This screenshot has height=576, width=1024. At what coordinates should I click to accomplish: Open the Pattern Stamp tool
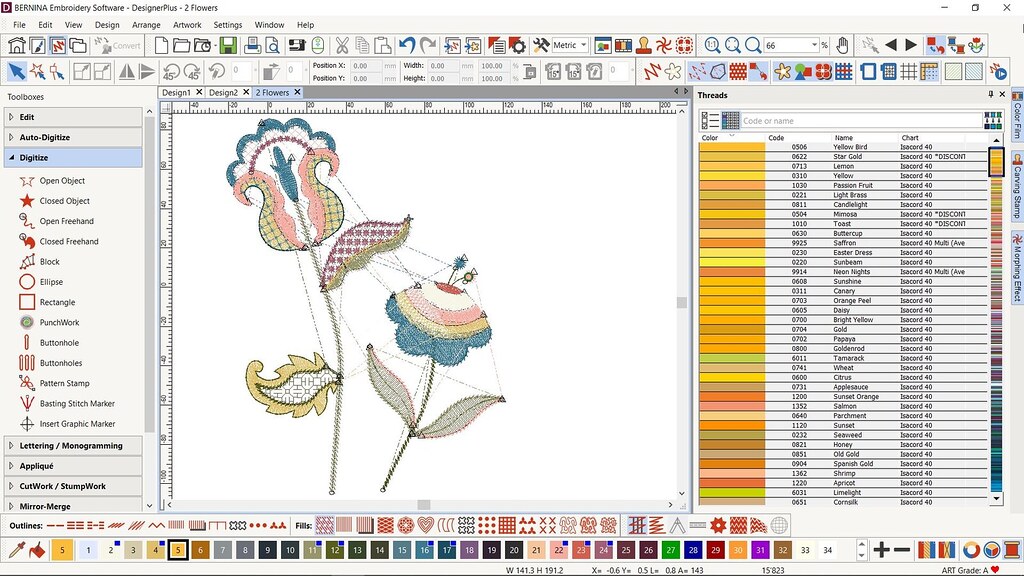[65, 383]
